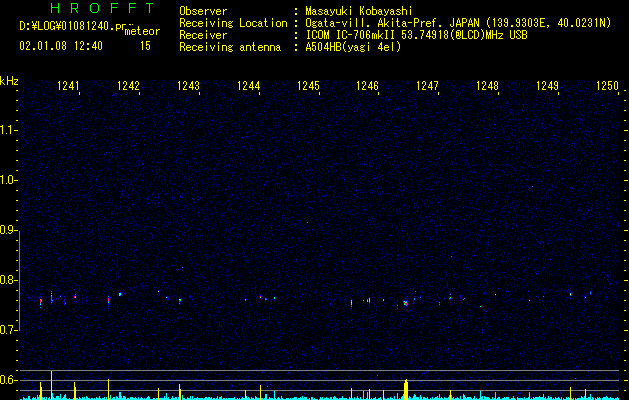Viewport: 629px width, 400px height.
Task: Click the 1249 time axis marker
Action: click(x=548, y=85)
